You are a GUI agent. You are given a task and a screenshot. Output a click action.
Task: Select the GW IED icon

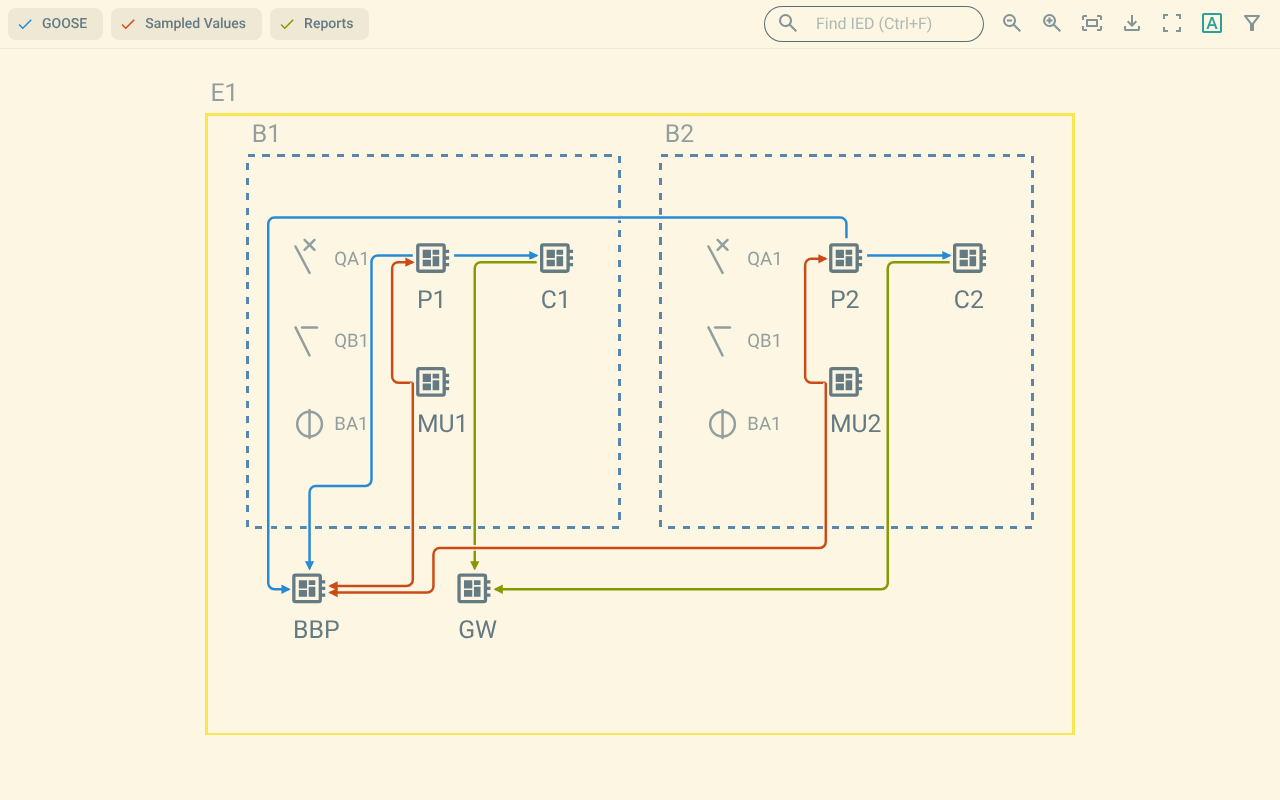click(474, 588)
